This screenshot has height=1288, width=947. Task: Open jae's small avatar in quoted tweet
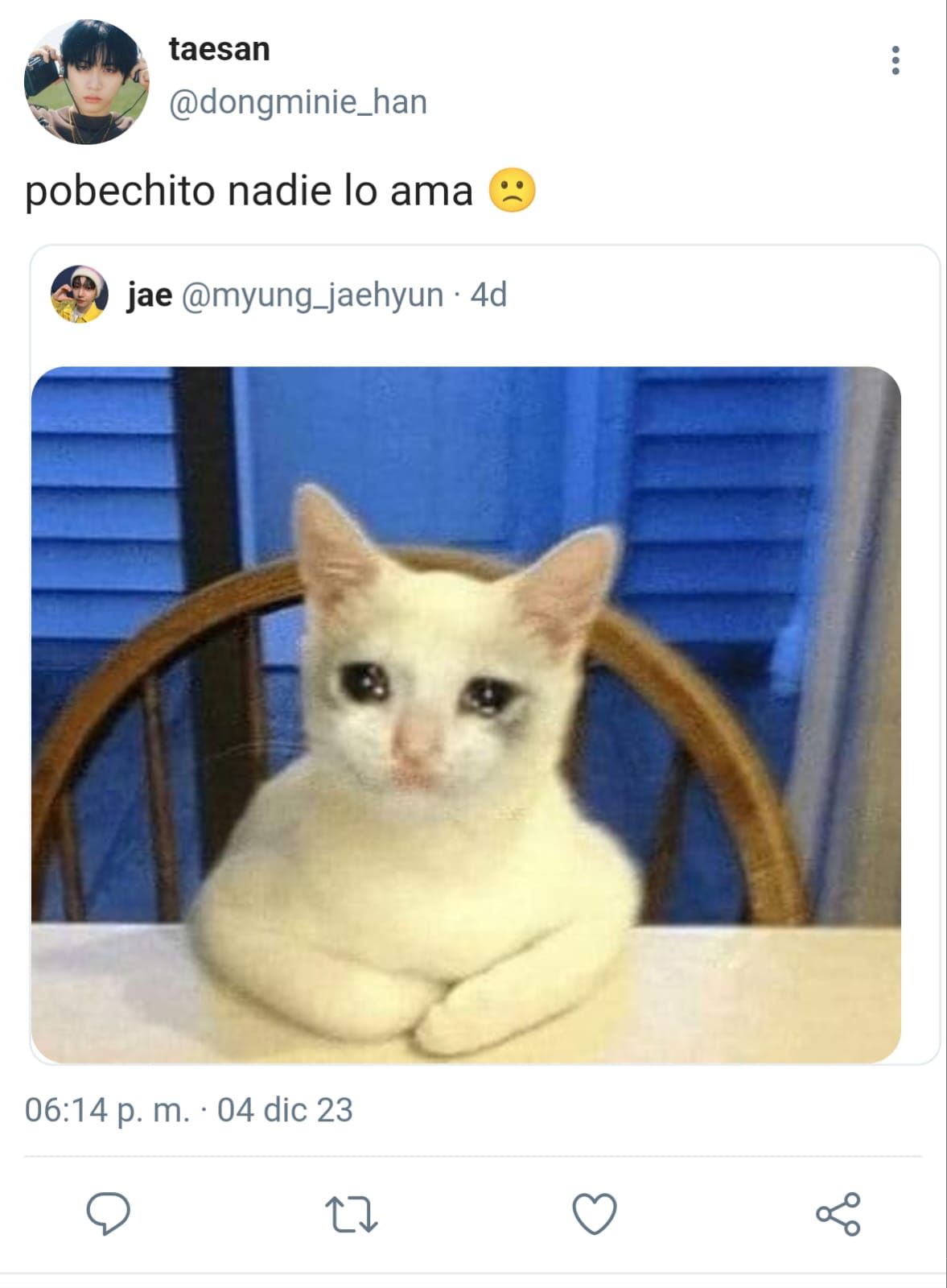point(79,295)
